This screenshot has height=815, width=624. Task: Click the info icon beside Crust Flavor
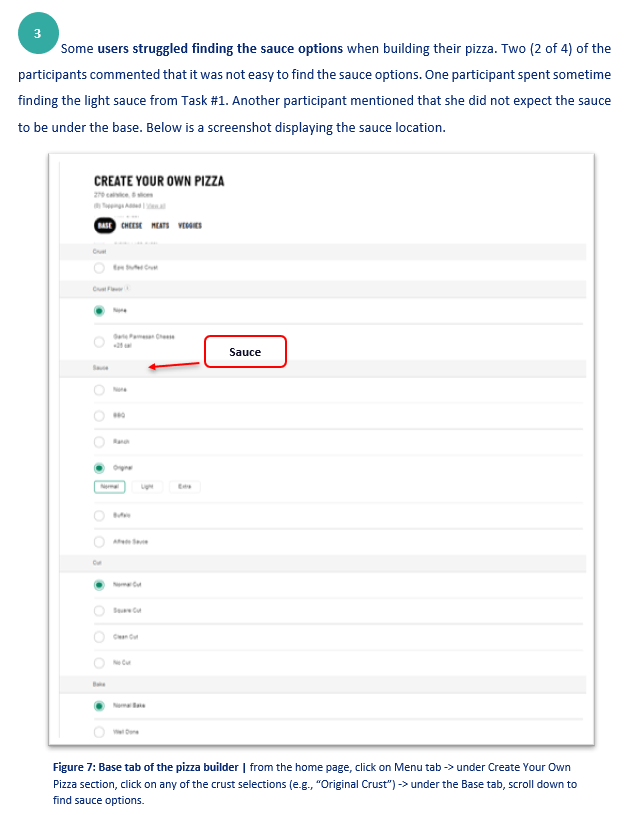(x=127, y=288)
